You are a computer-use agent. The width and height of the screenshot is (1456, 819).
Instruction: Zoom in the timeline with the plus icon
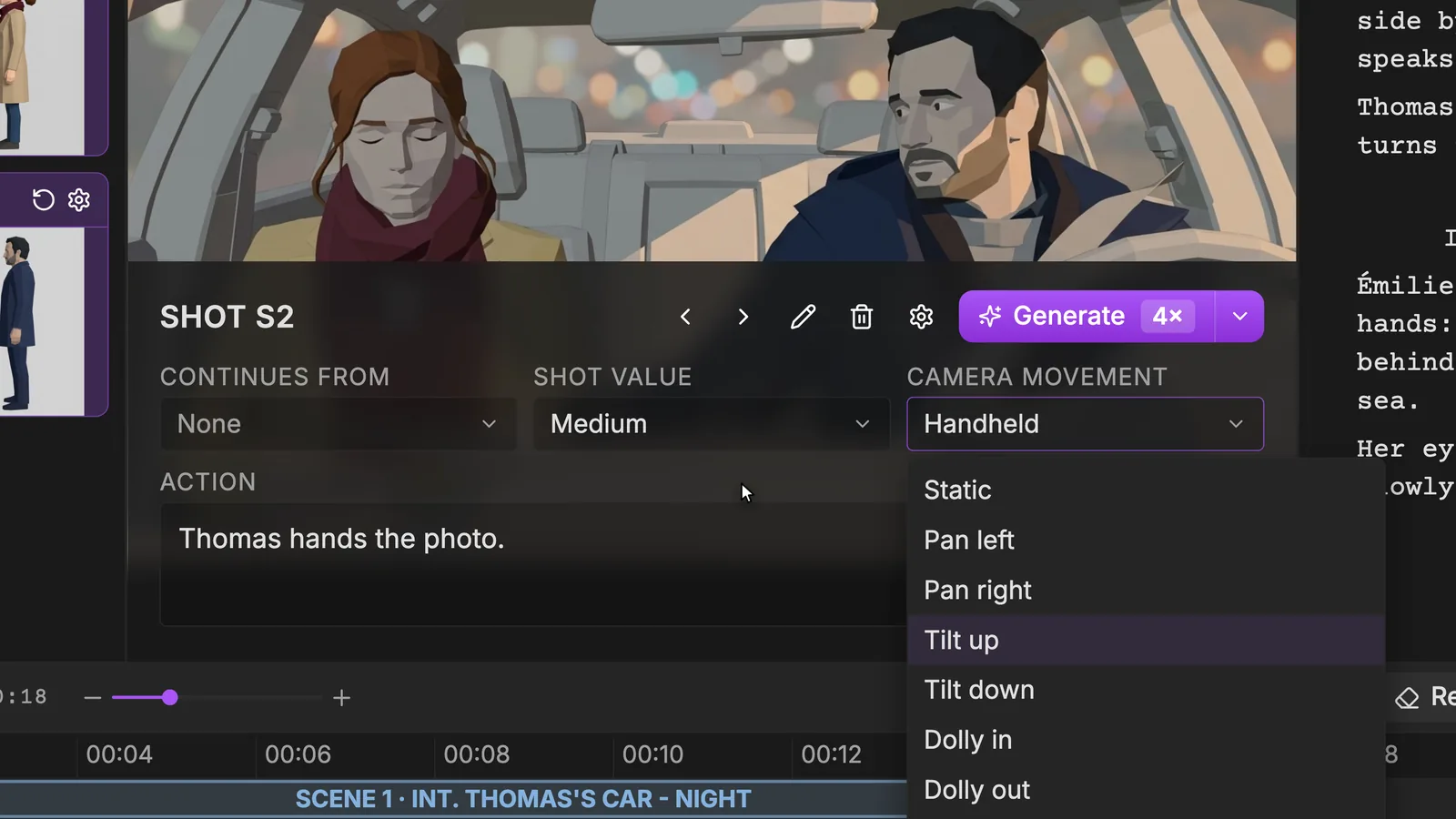341,698
